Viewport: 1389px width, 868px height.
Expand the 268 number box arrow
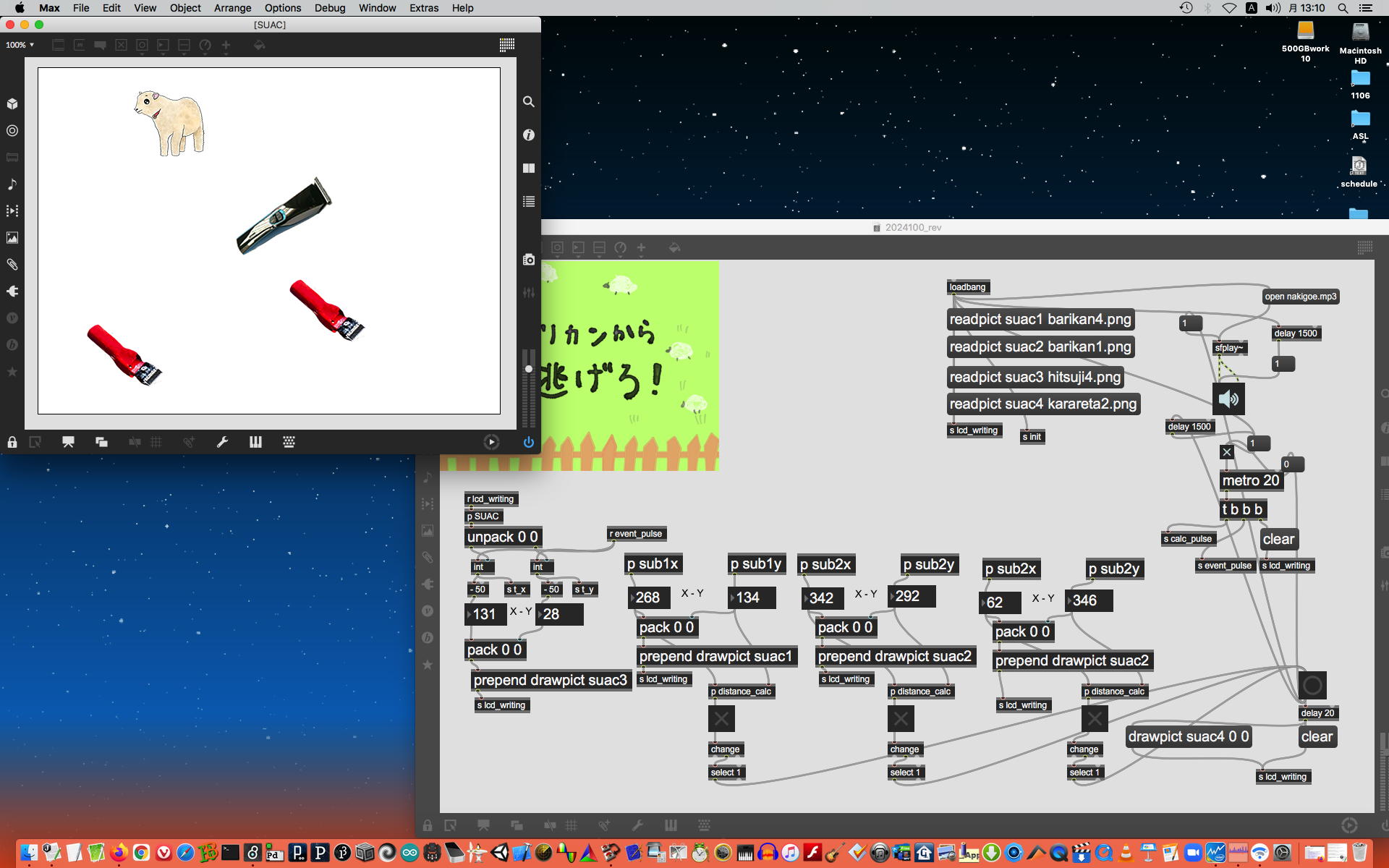(x=633, y=597)
